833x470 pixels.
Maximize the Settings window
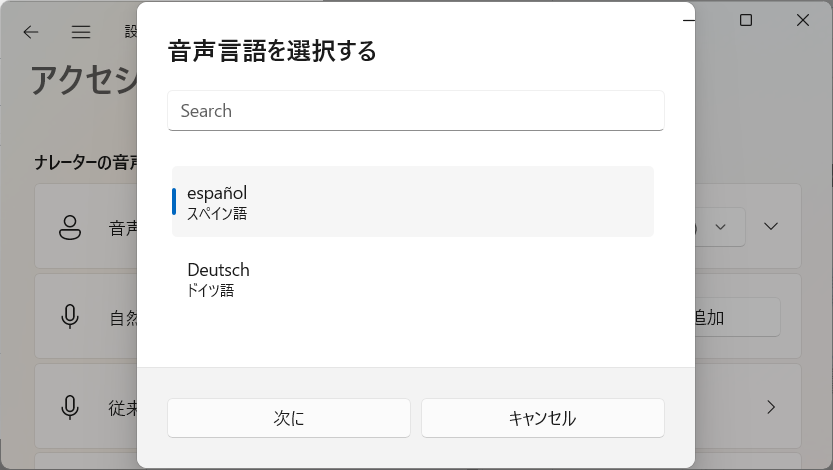[746, 20]
